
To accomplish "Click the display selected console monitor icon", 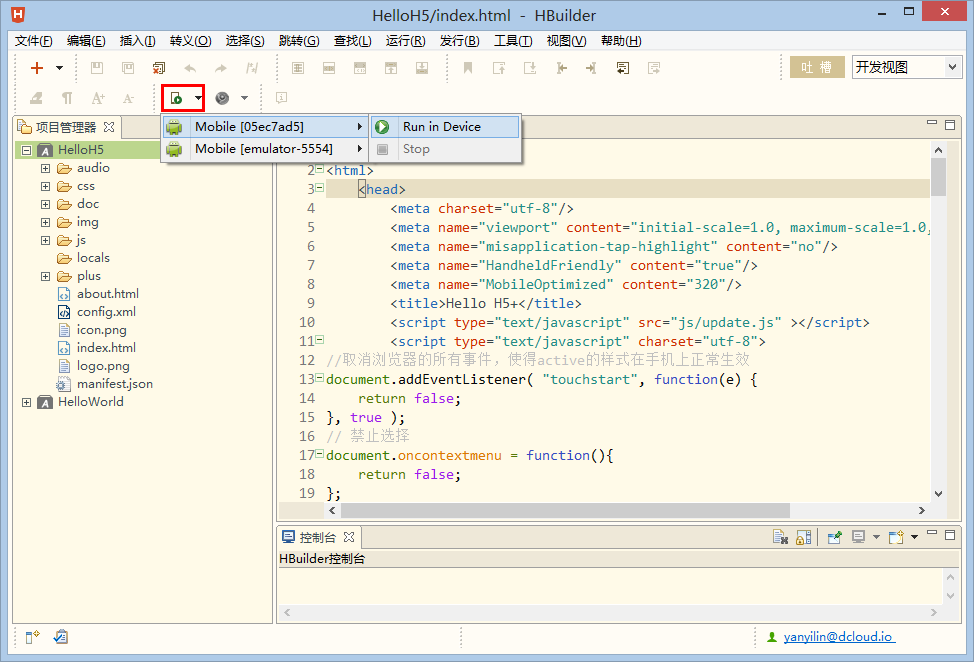I will coord(858,537).
